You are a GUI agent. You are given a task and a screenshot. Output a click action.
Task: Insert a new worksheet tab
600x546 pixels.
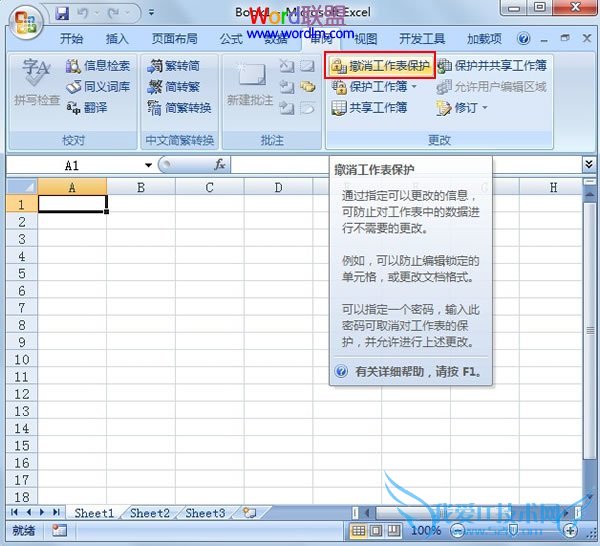click(249, 513)
